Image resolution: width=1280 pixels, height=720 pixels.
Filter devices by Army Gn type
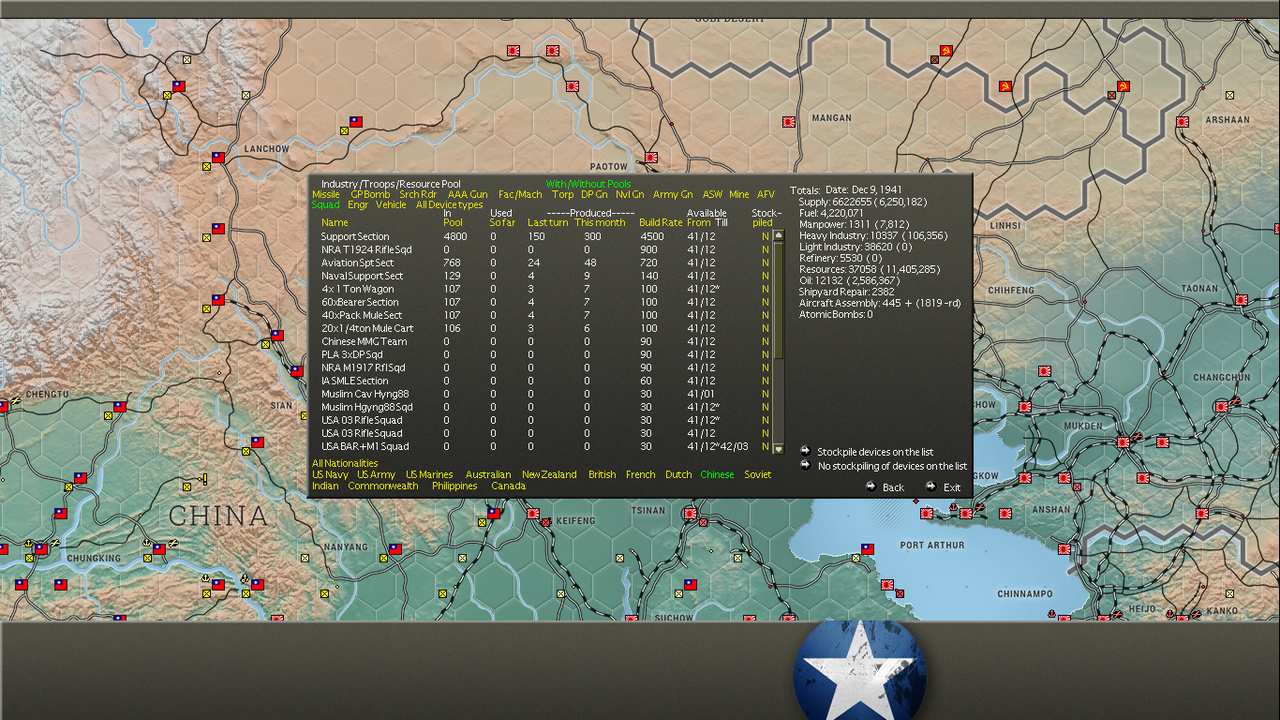673,194
